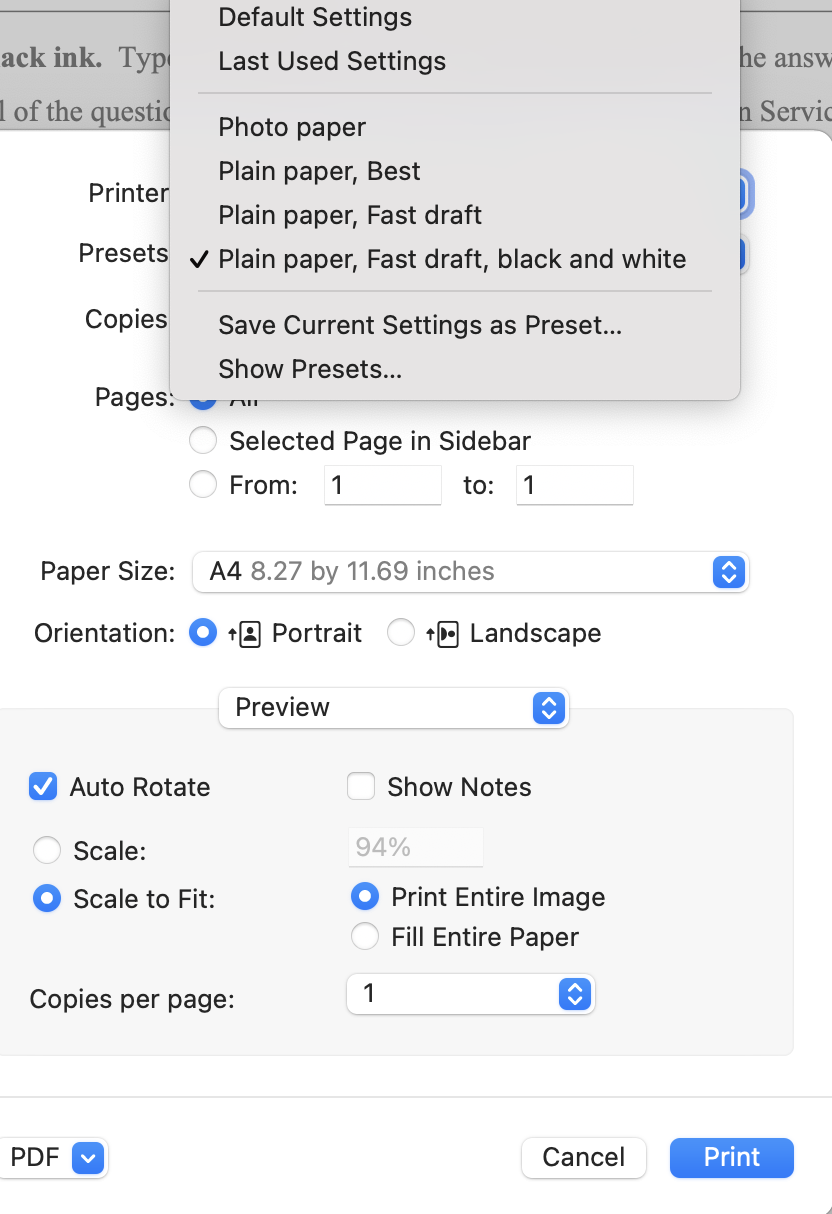Image resolution: width=832 pixels, height=1214 pixels.
Task: Open the Show Presets menu entry
Action: [x=310, y=370]
